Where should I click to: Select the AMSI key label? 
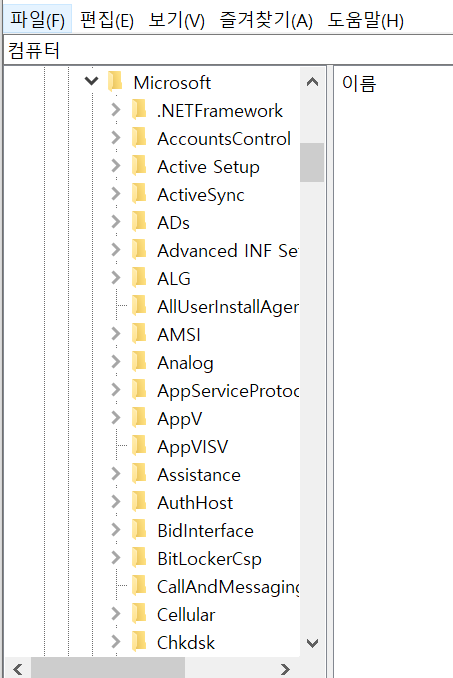coord(179,335)
